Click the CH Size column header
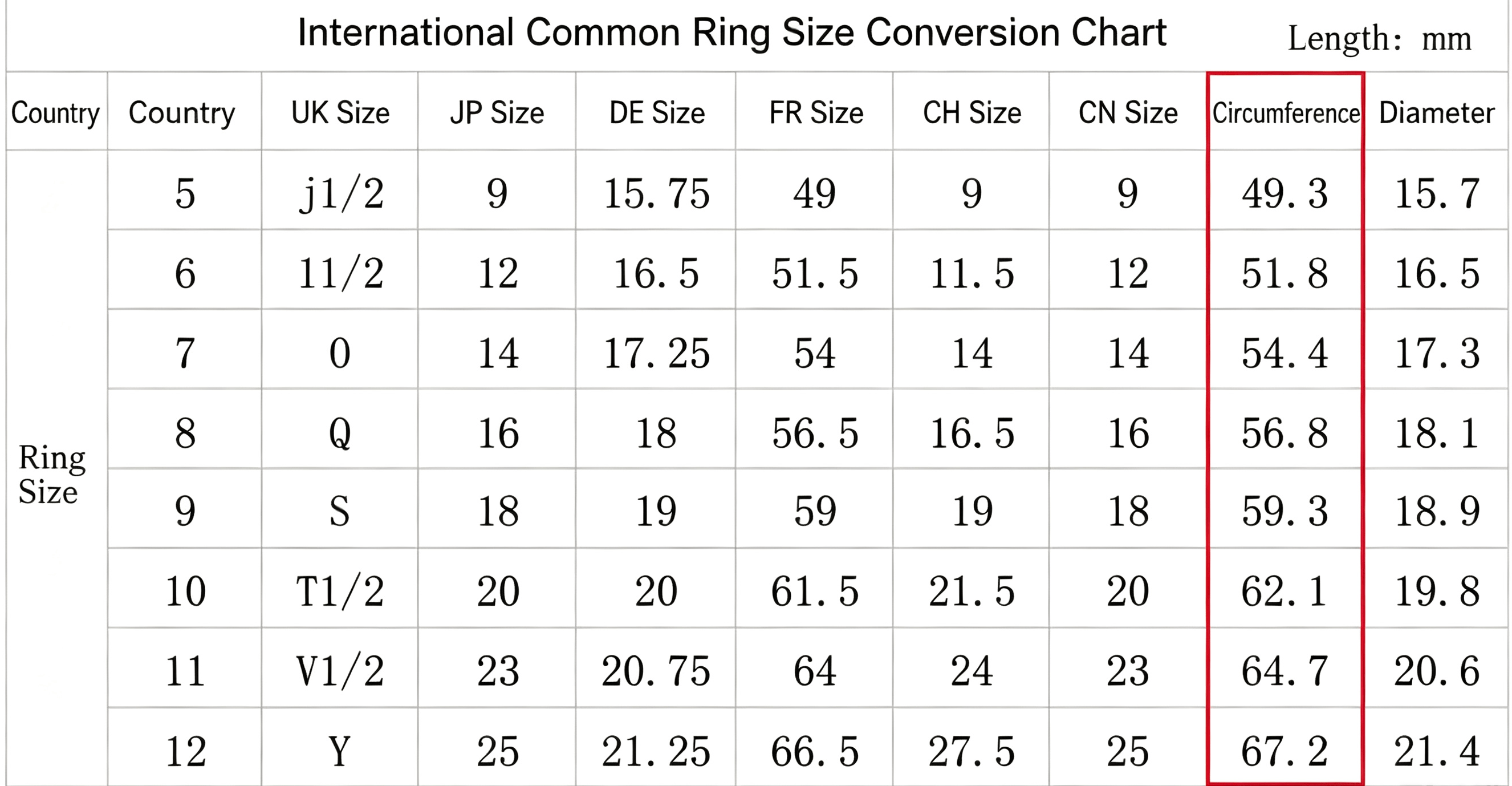The image size is (1512, 786). pos(972,113)
